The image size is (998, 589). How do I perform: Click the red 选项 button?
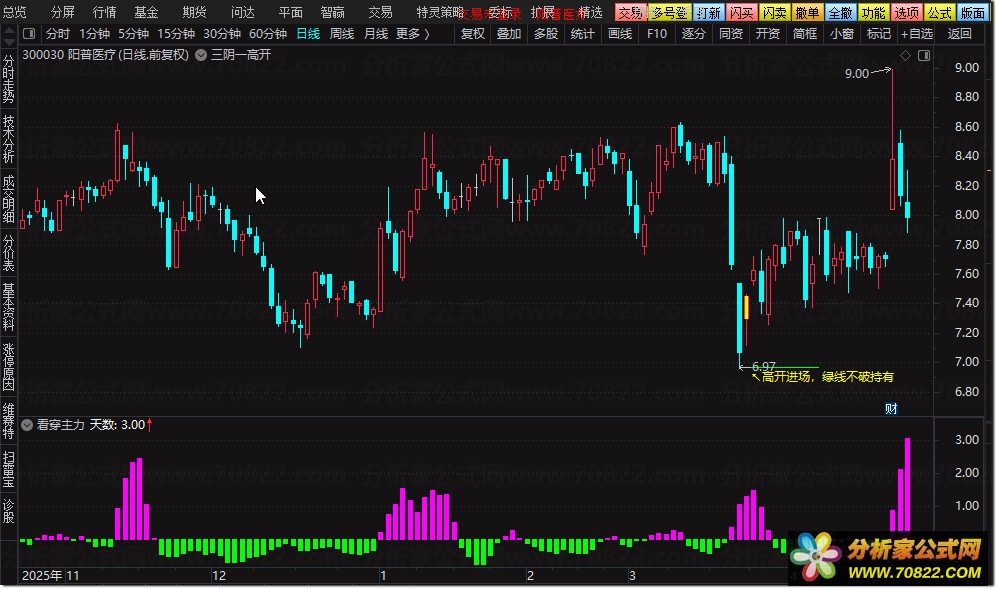point(906,13)
